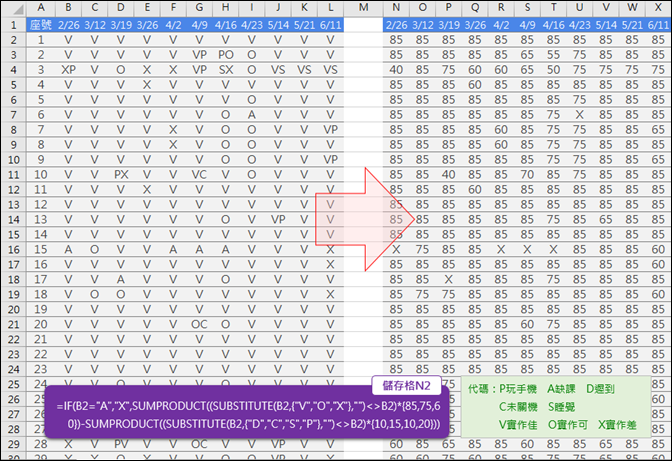Viewport: 672px width, 461px height.
Task: Select row header 16
Action: coord(13,249)
